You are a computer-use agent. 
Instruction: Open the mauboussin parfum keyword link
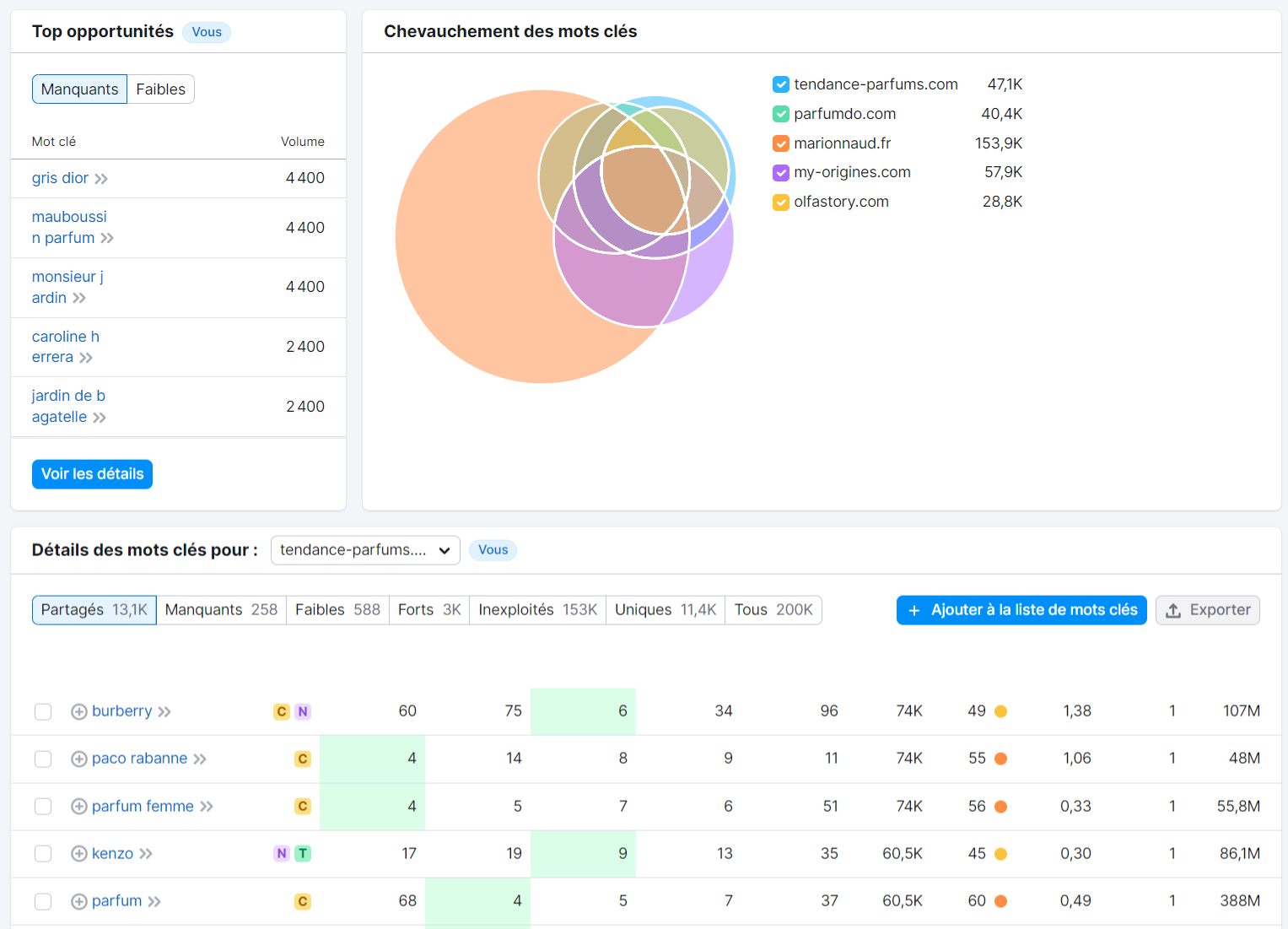coord(69,228)
